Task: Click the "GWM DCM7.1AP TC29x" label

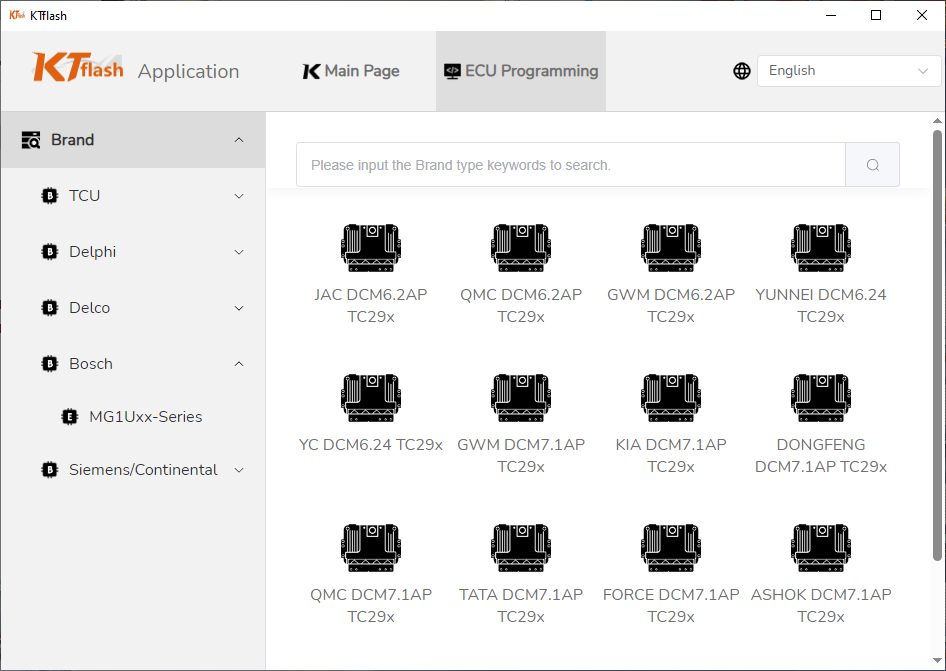Action: tap(521, 456)
